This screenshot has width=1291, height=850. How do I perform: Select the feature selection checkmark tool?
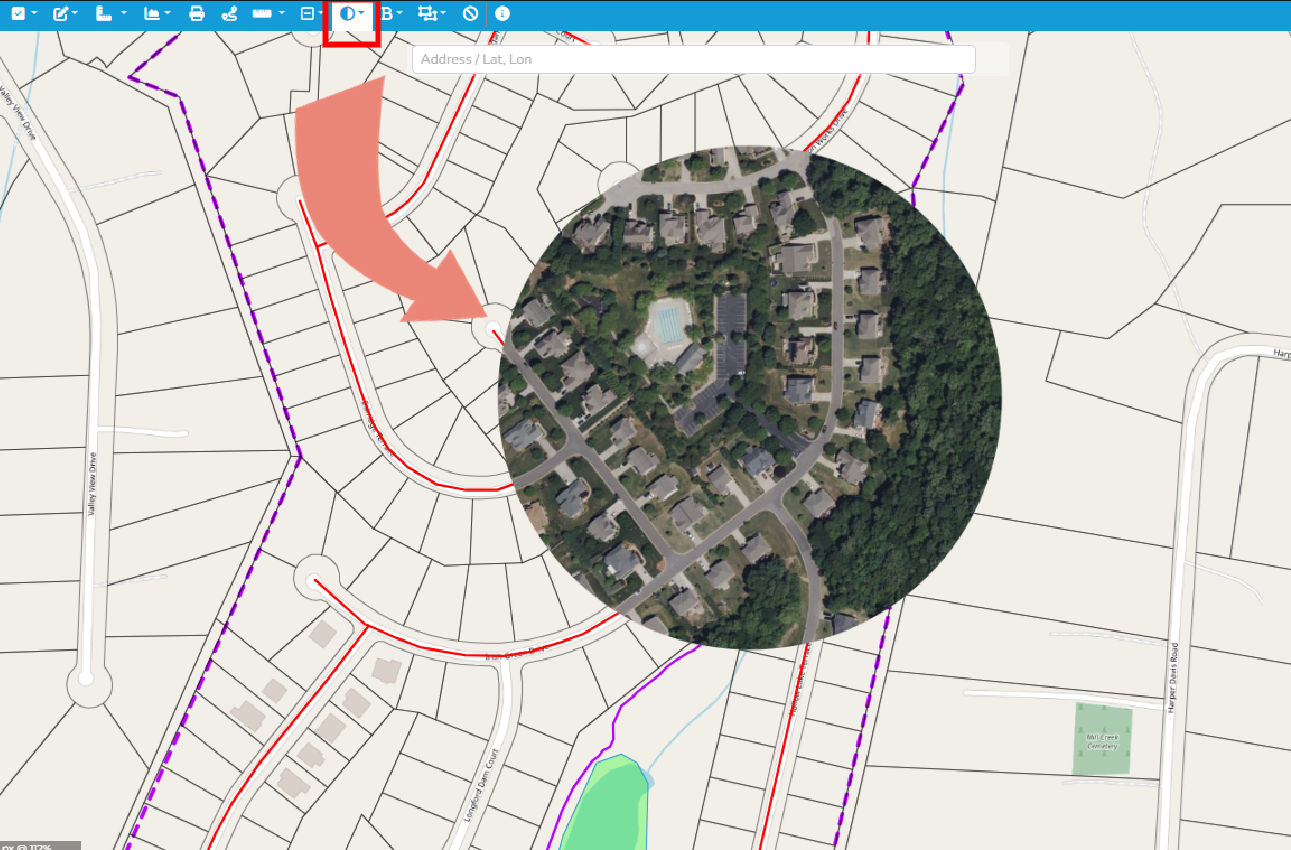(x=18, y=14)
